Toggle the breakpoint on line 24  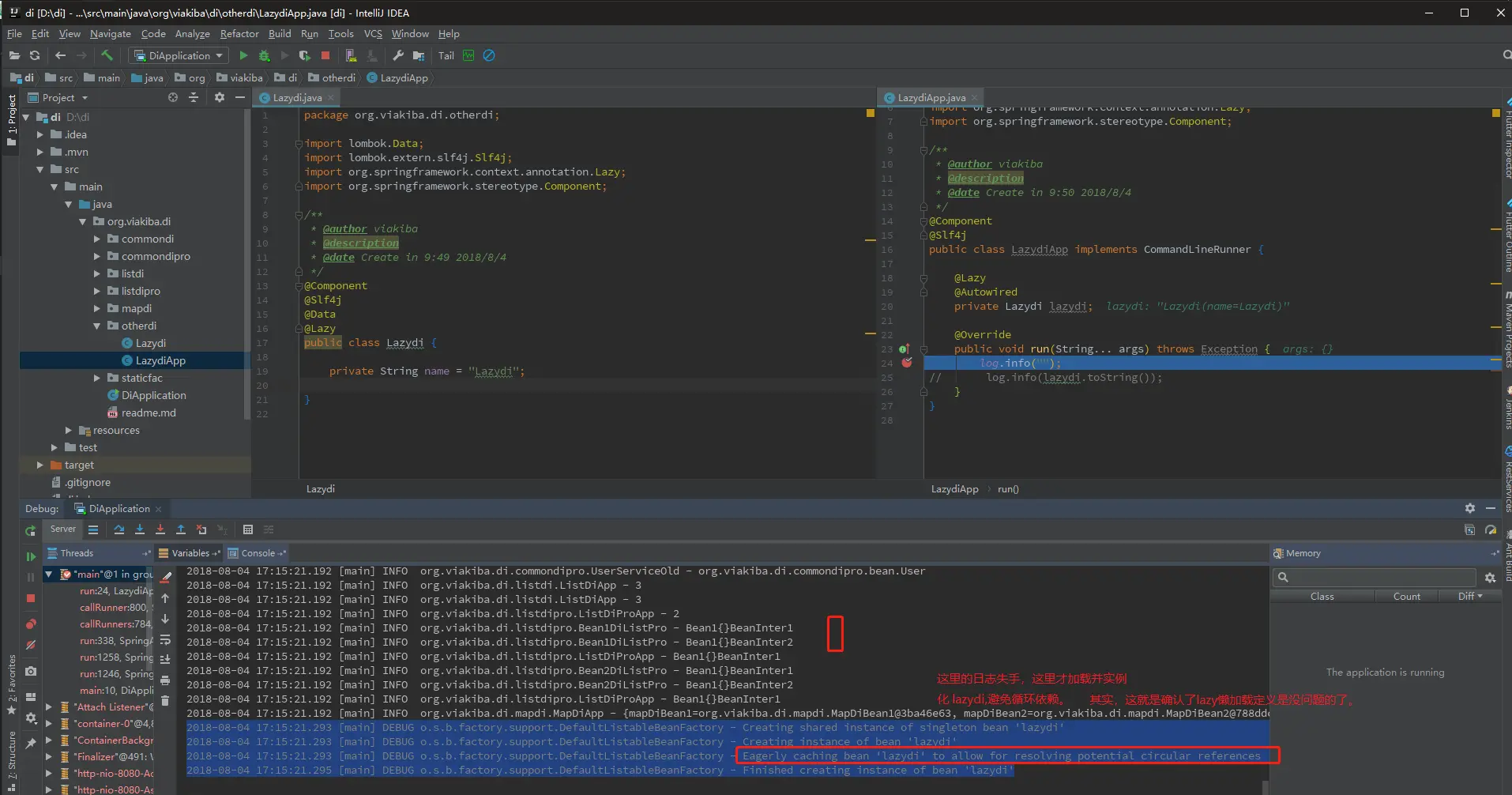[x=907, y=363]
